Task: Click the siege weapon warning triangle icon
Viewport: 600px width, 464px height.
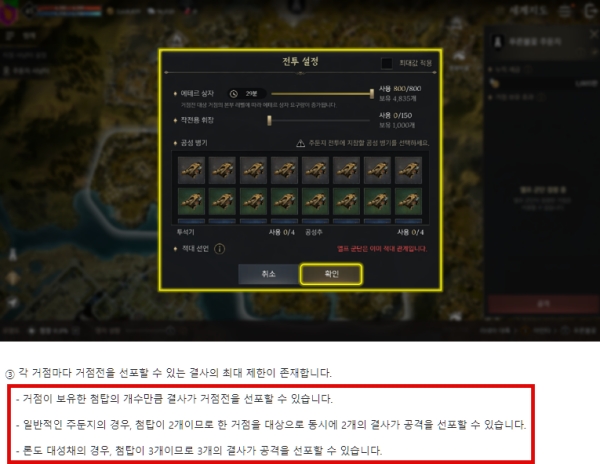Action: pyautogui.click(x=300, y=143)
